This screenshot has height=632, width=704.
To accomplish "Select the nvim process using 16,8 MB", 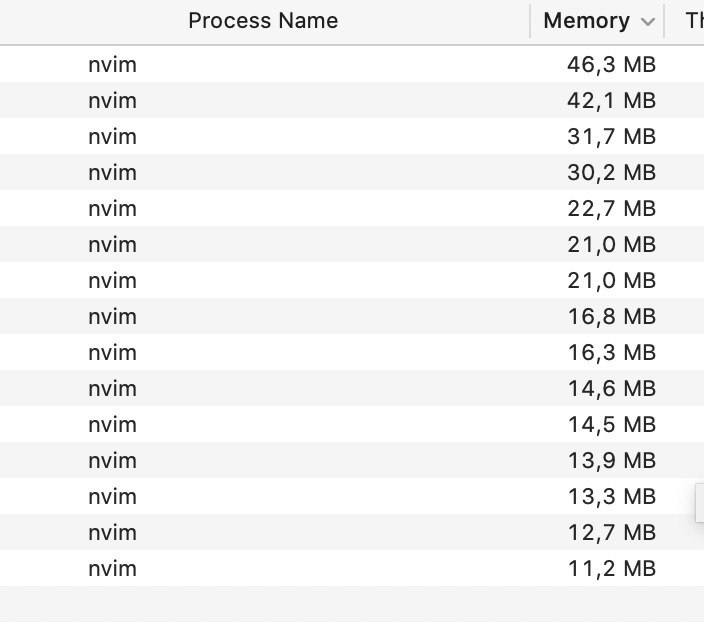I will pos(352,316).
